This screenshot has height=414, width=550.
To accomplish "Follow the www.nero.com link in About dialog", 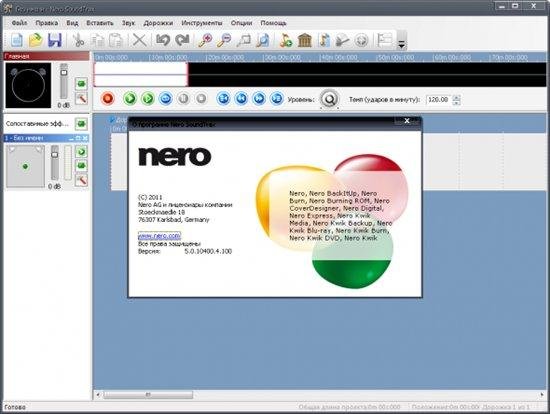I will [x=159, y=235].
